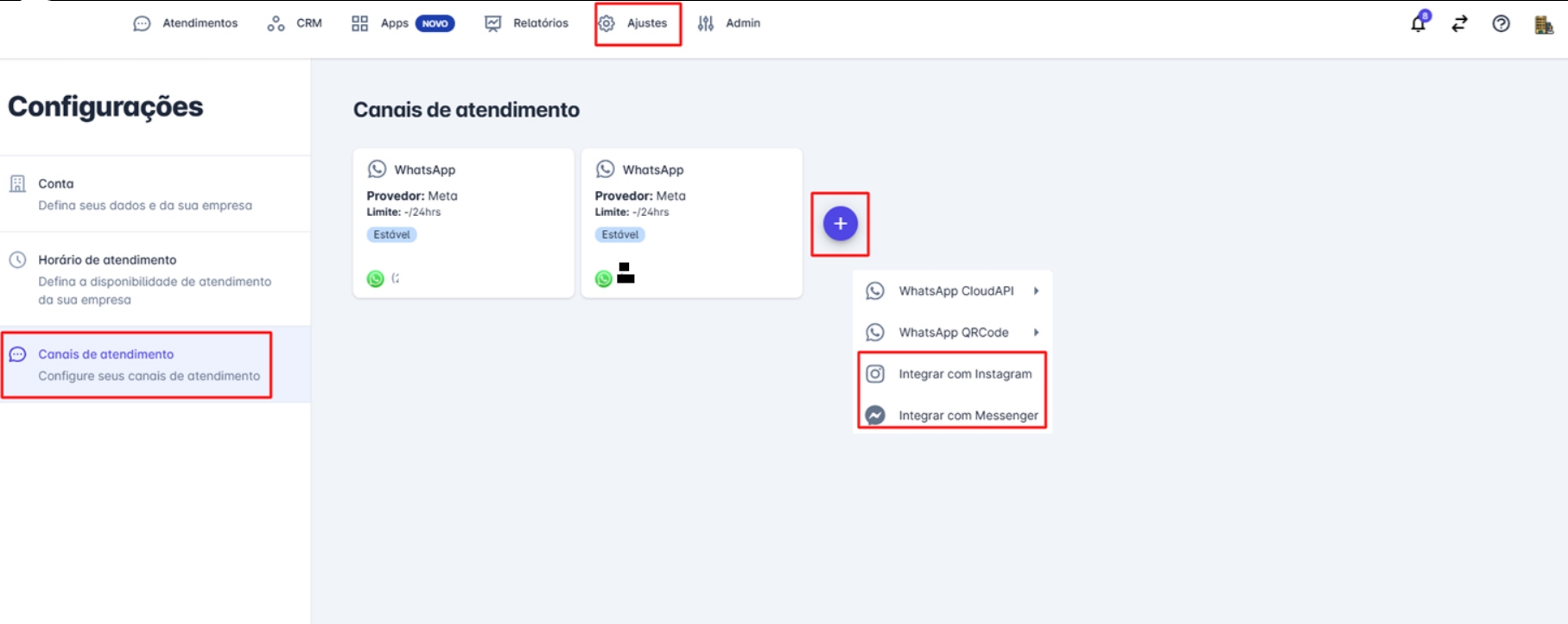
Task: Click the swap arrows icon in header
Action: [x=1459, y=24]
